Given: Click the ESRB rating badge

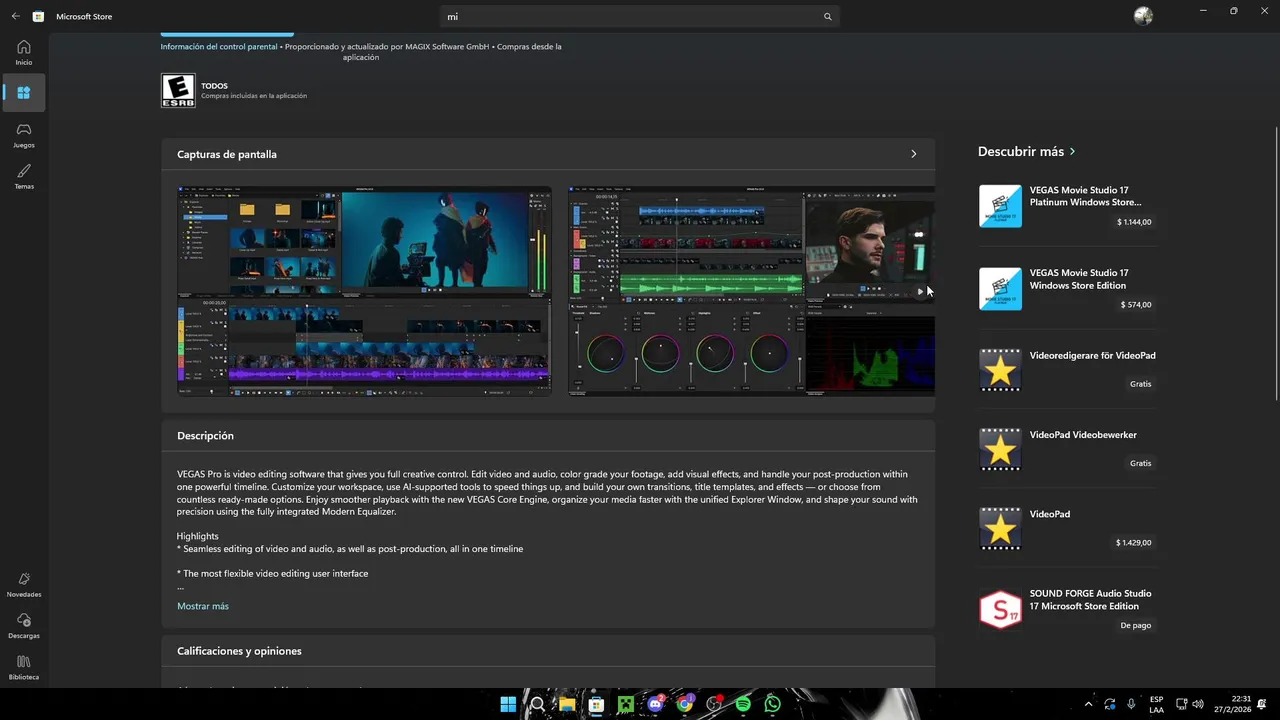Looking at the screenshot, I should [x=178, y=90].
